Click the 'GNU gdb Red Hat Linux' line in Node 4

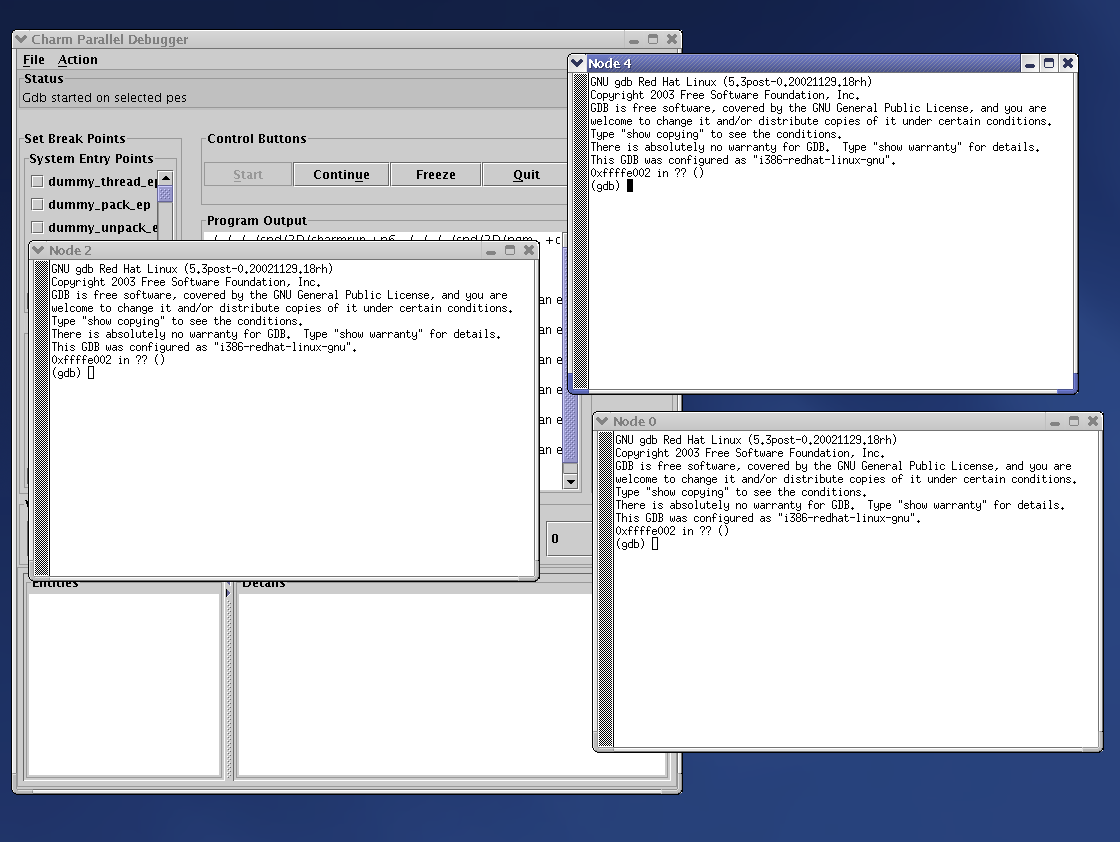tap(731, 82)
